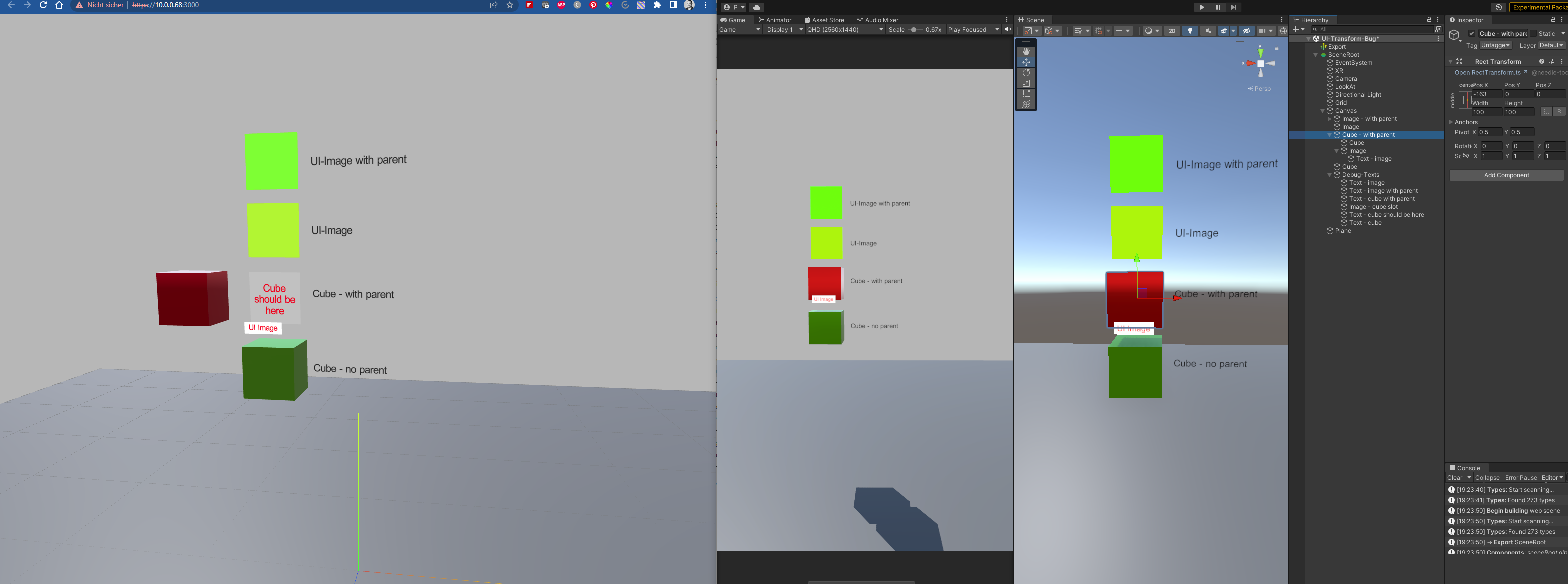1568x584 pixels.
Task: Open the Layer dropdown showing Default
Action: [x=1551, y=45]
